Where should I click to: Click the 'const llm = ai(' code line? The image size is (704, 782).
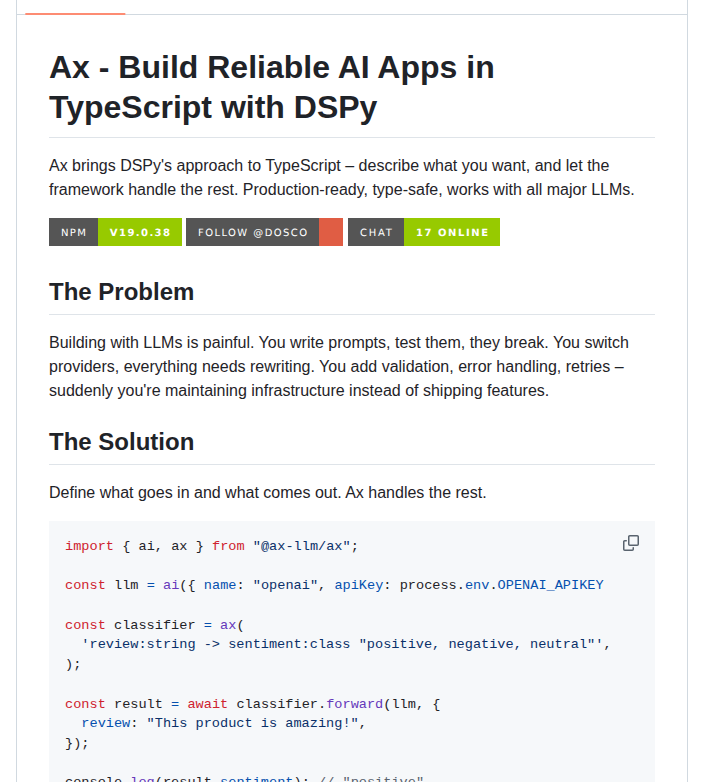point(334,585)
